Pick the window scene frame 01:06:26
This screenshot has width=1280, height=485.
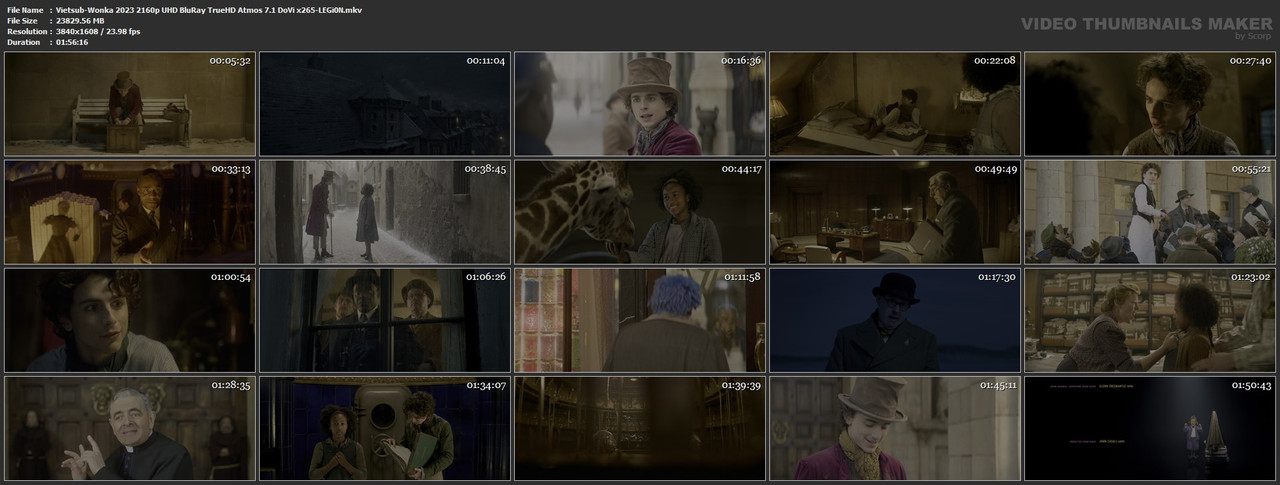385,320
